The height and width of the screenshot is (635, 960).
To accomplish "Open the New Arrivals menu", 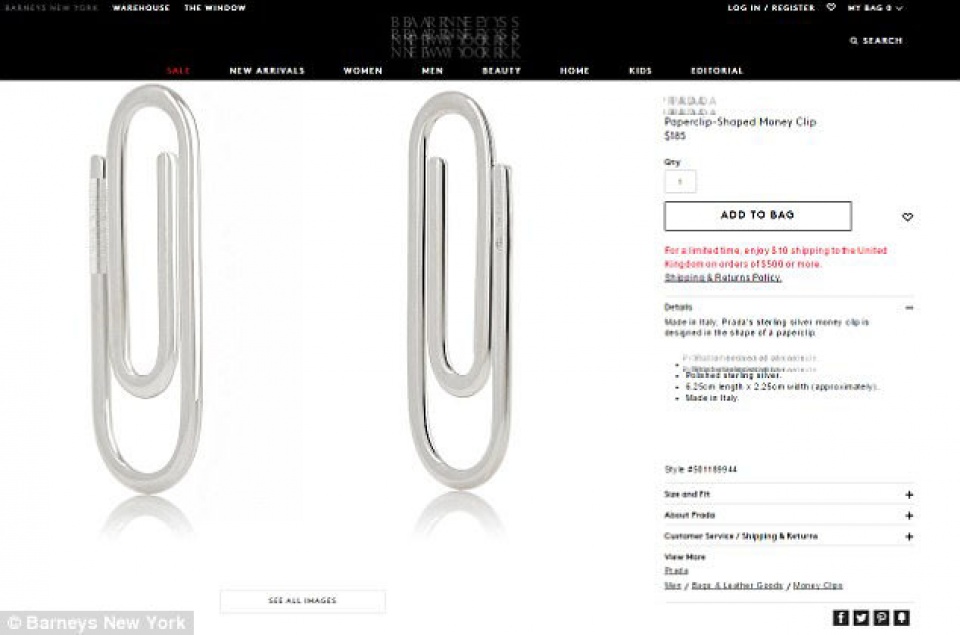I will 267,71.
